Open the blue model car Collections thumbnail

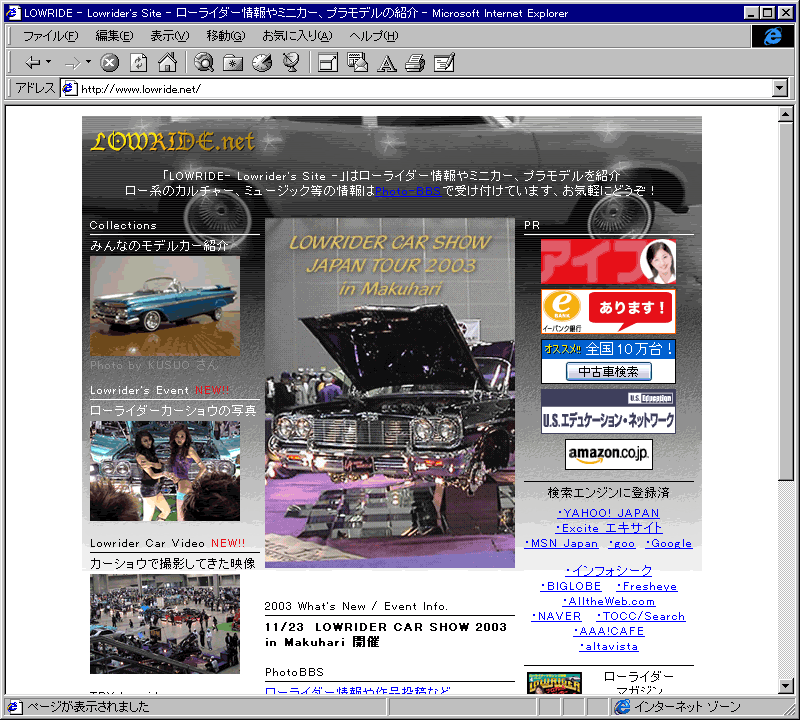pyautogui.click(x=165, y=306)
